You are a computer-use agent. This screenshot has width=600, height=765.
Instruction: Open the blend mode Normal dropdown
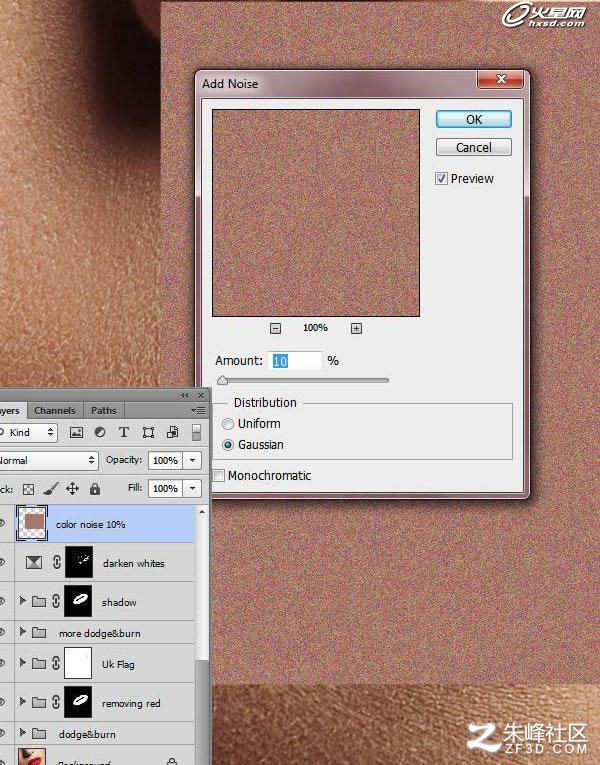[48, 461]
